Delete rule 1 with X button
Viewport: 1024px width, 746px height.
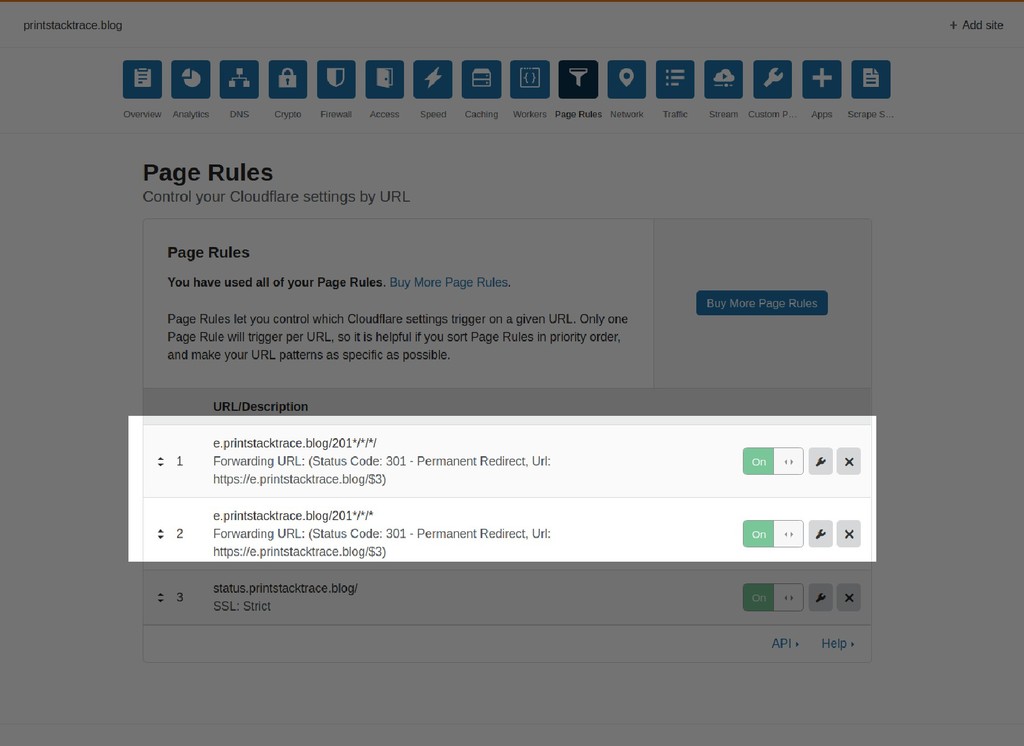click(849, 462)
